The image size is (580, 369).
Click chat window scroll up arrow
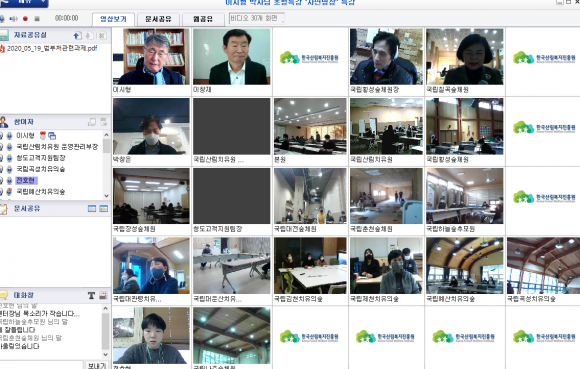pyautogui.click(x=105, y=308)
